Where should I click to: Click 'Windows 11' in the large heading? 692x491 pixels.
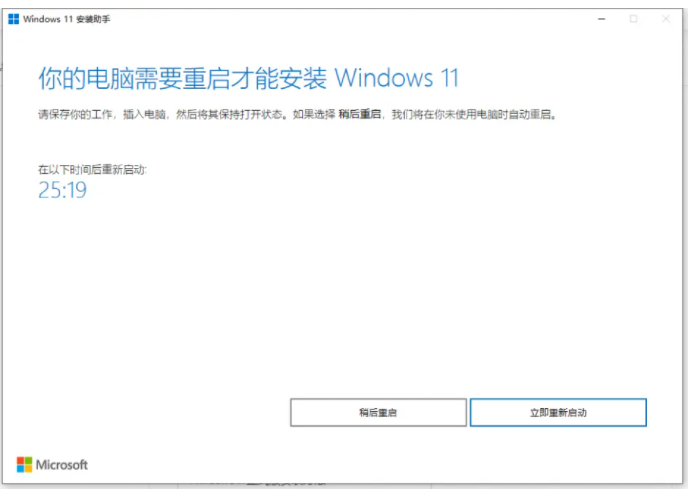click(x=397, y=79)
